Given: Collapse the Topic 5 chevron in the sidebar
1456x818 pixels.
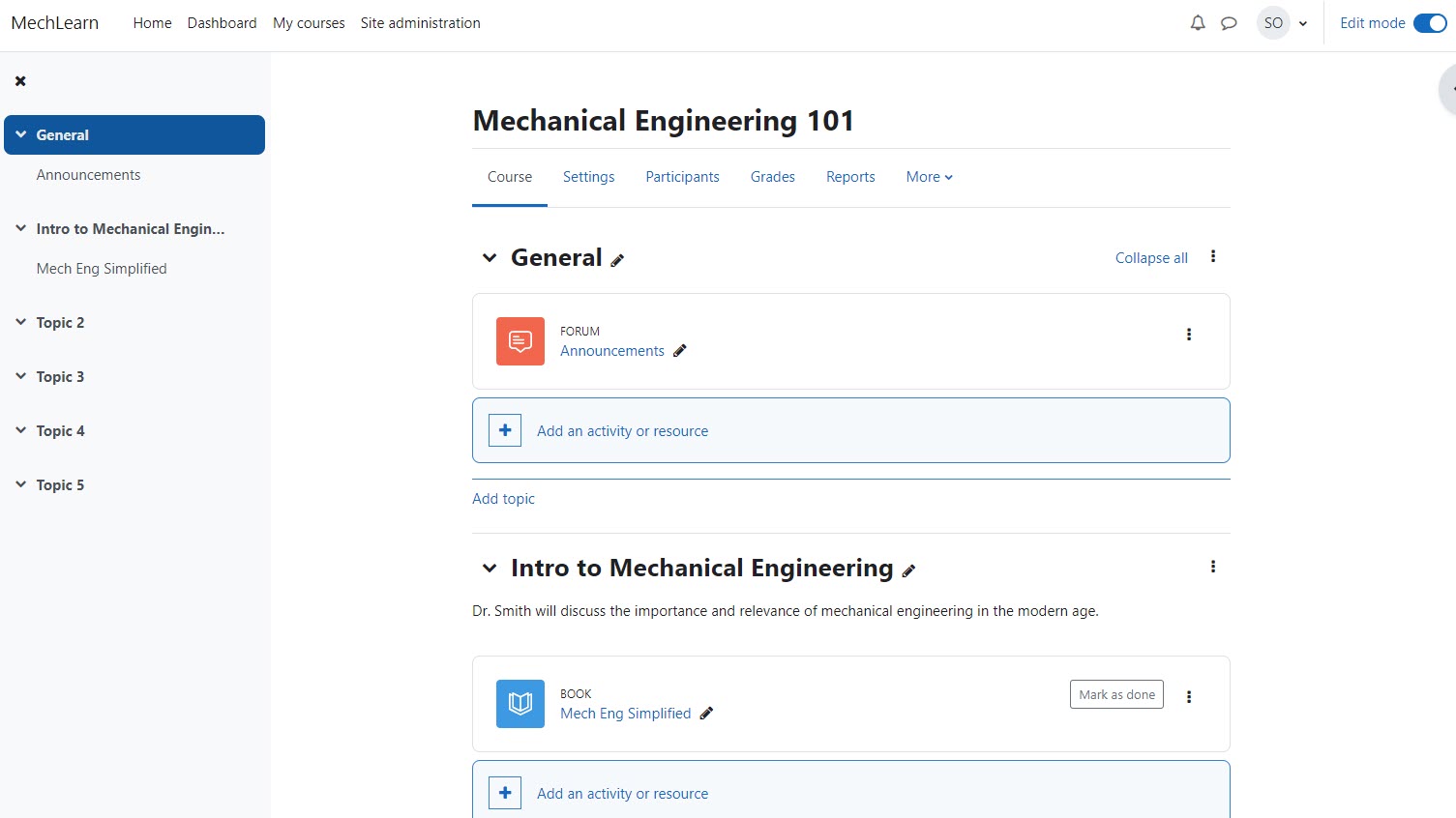Looking at the screenshot, I should tap(20, 484).
